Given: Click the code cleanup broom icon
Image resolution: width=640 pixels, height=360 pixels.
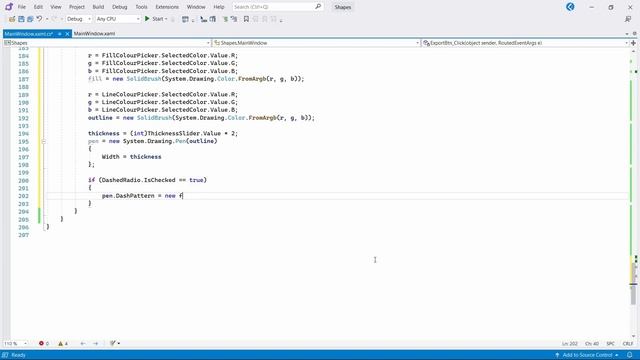Looking at the screenshot, I should click(113, 343).
